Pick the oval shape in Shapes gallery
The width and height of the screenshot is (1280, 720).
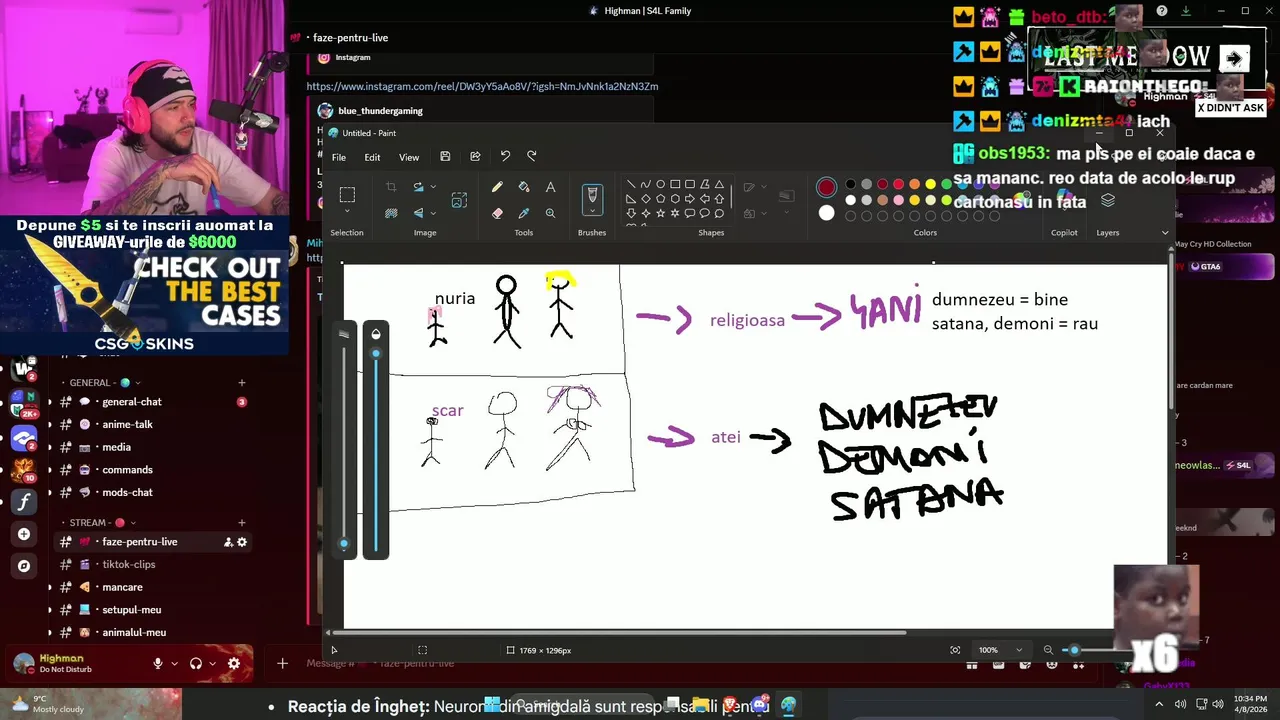point(661,184)
